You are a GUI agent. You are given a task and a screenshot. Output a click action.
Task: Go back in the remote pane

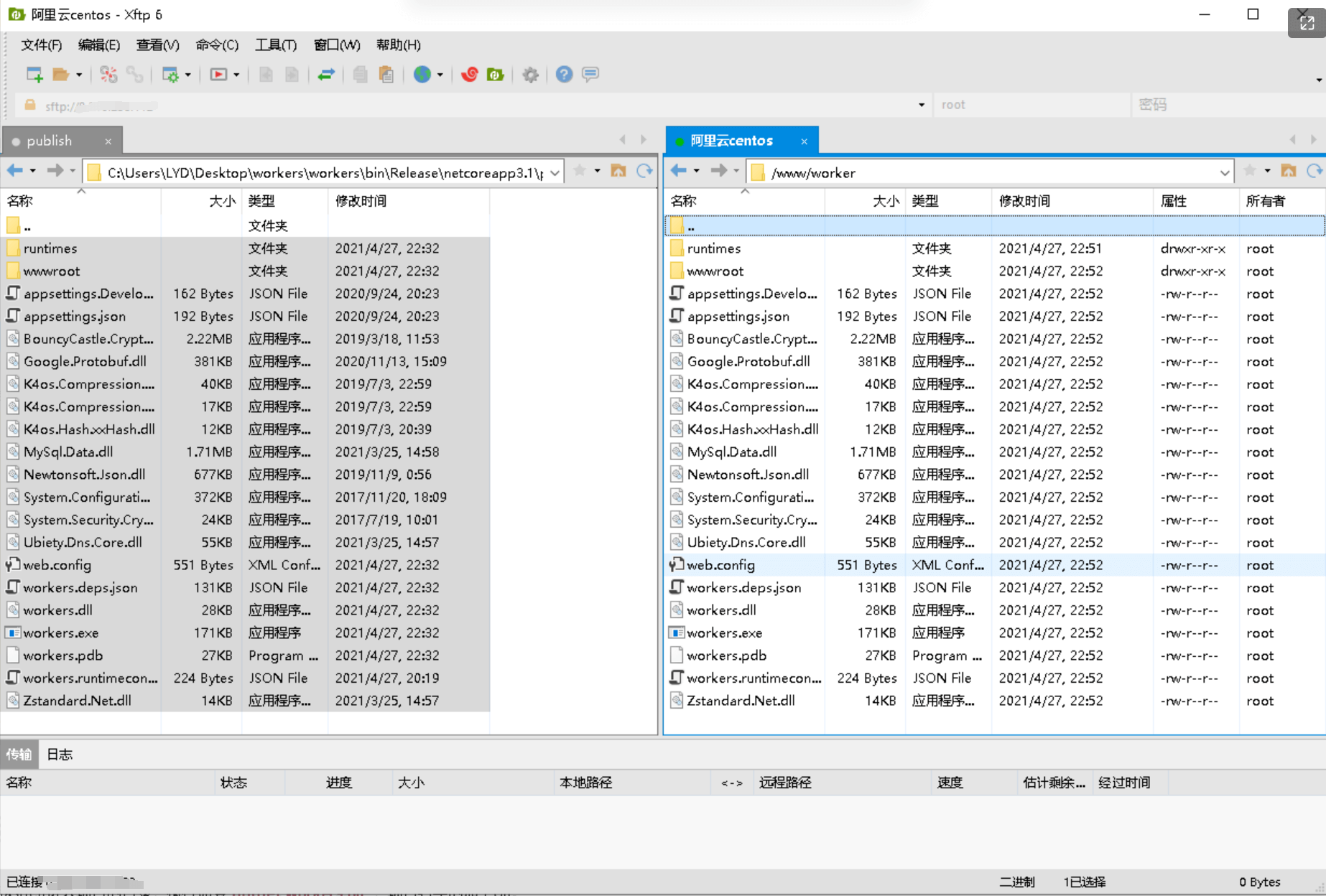tap(679, 171)
